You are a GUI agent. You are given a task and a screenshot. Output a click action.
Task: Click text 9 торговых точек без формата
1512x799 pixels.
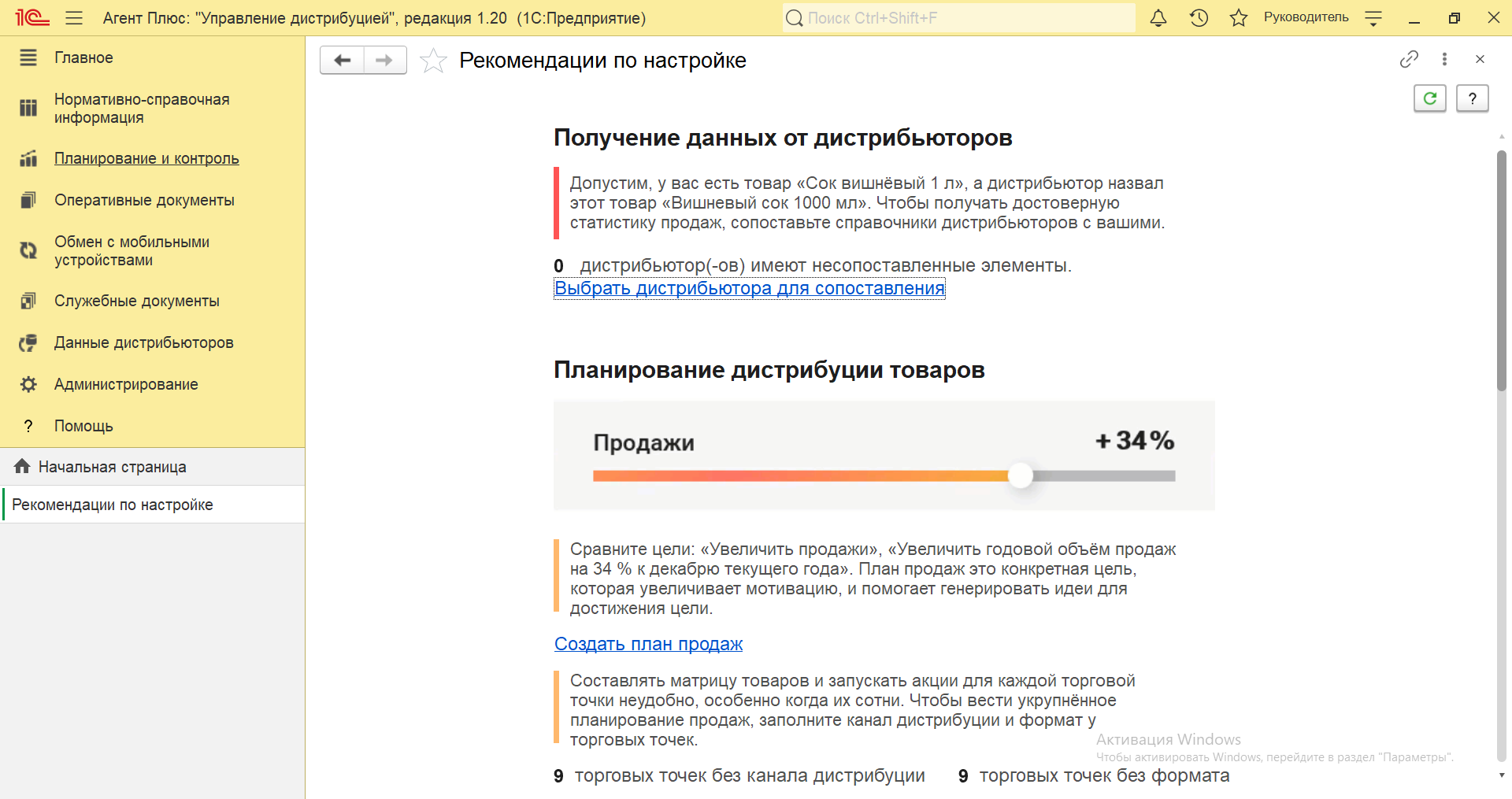[1094, 775]
